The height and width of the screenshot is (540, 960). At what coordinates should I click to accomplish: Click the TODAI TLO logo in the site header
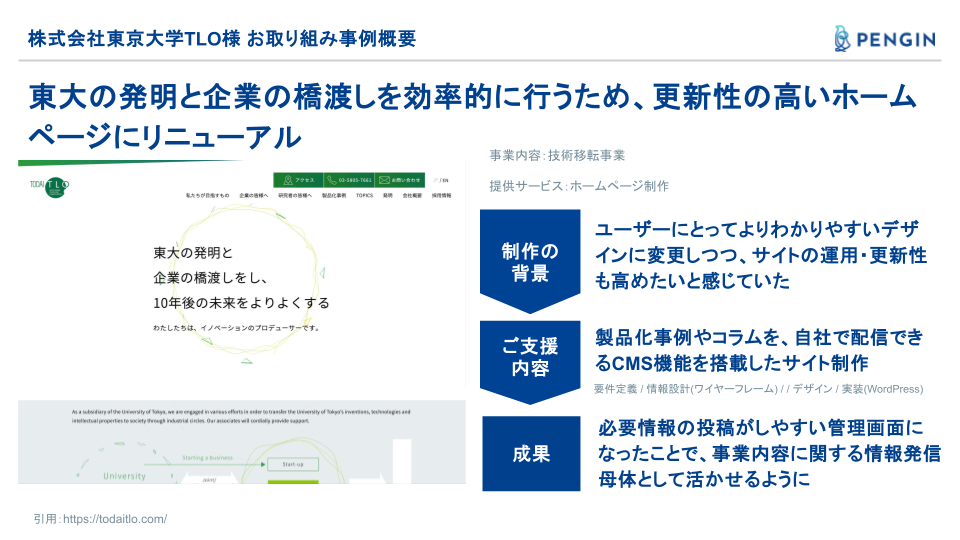point(49,186)
